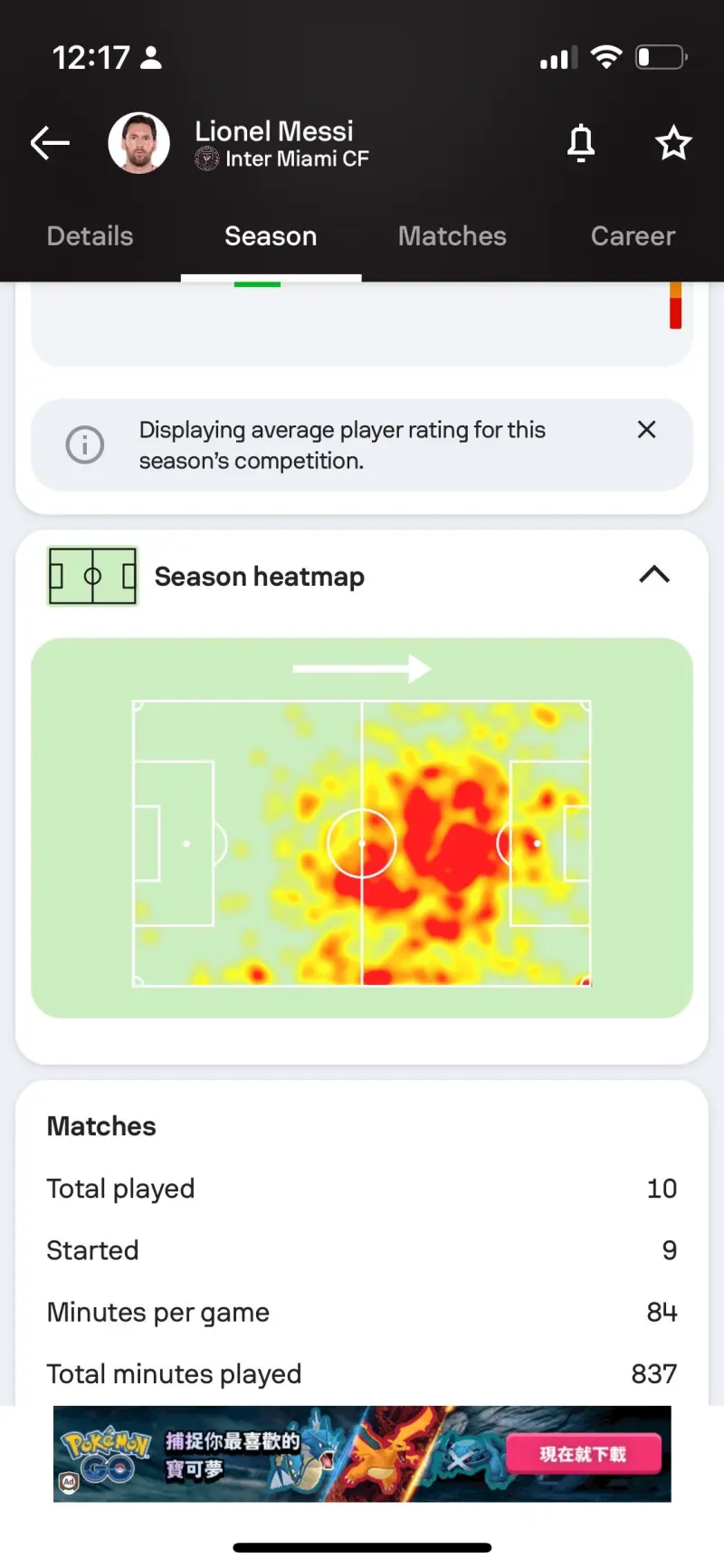The height and width of the screenshot is (1568, 724).
Task: Tap the back arrow icon
Action: tap(50, 143)
